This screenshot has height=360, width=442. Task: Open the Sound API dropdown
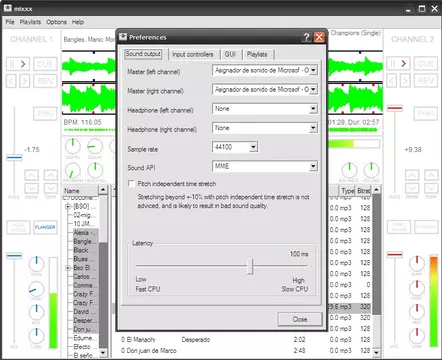(x=313, y=166)
